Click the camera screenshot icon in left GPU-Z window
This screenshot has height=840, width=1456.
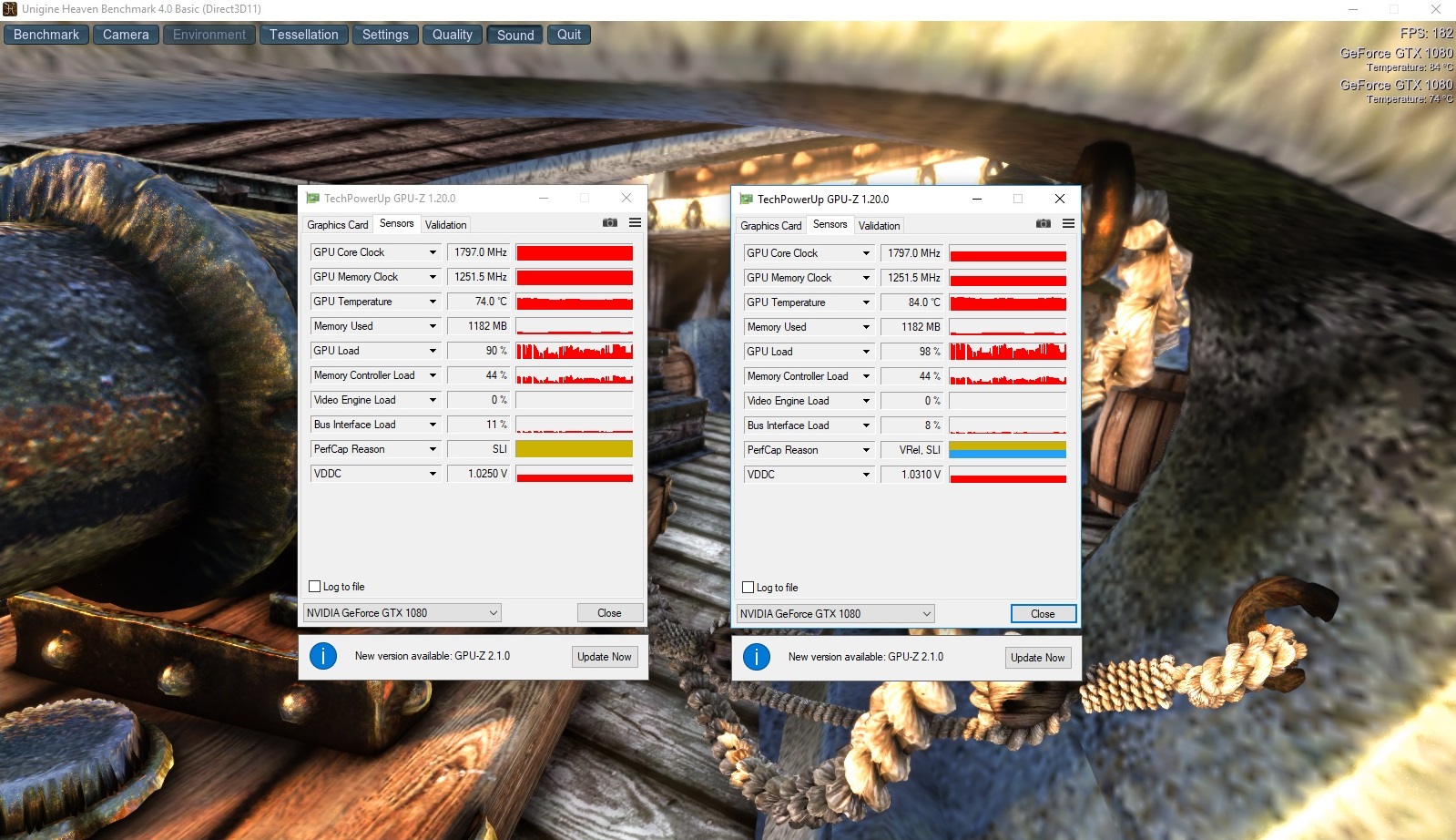(610, 223)
